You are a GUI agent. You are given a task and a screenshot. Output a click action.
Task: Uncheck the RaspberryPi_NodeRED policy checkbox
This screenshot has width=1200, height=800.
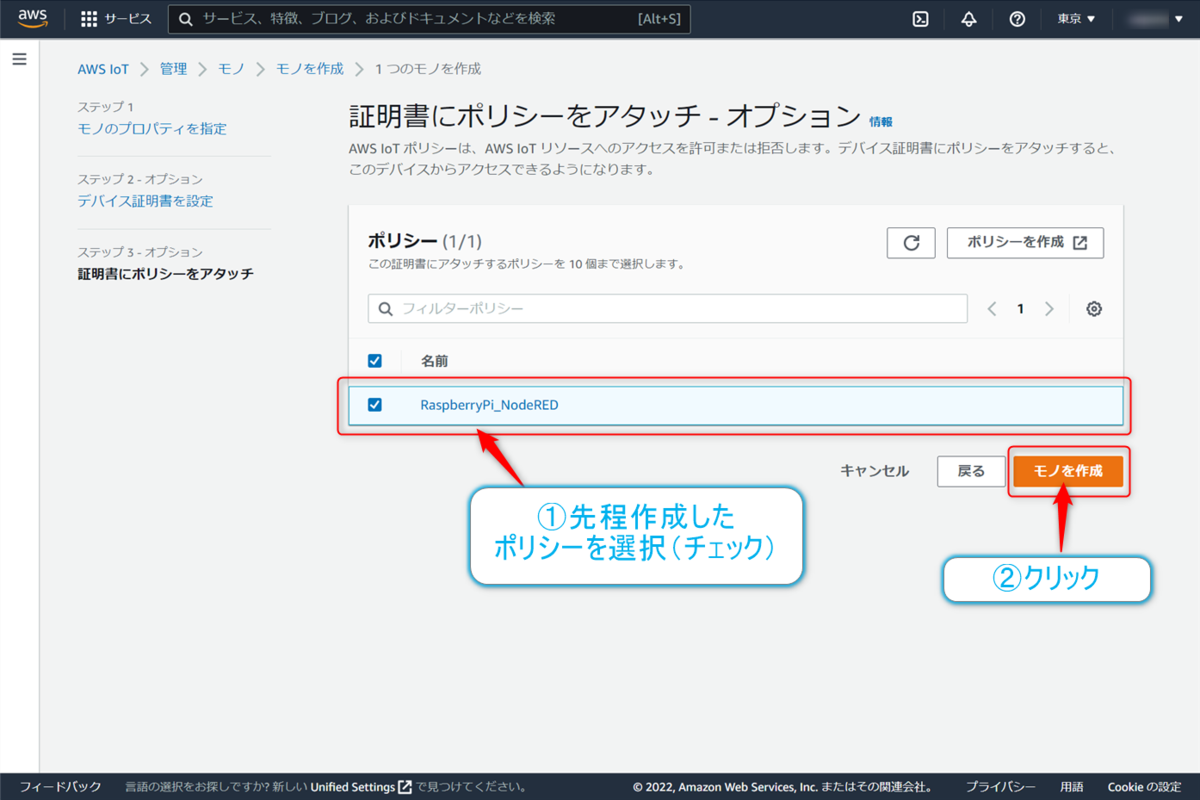375,405
